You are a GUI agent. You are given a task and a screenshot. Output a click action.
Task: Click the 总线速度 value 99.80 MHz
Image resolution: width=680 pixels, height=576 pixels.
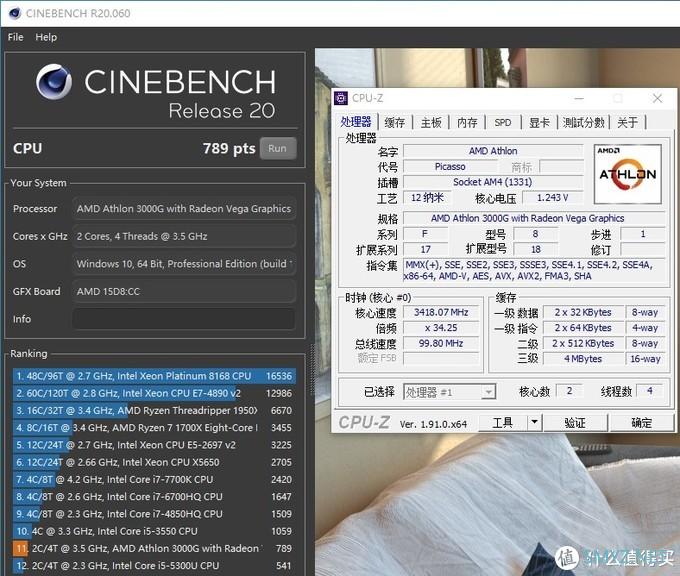(441, 343)
